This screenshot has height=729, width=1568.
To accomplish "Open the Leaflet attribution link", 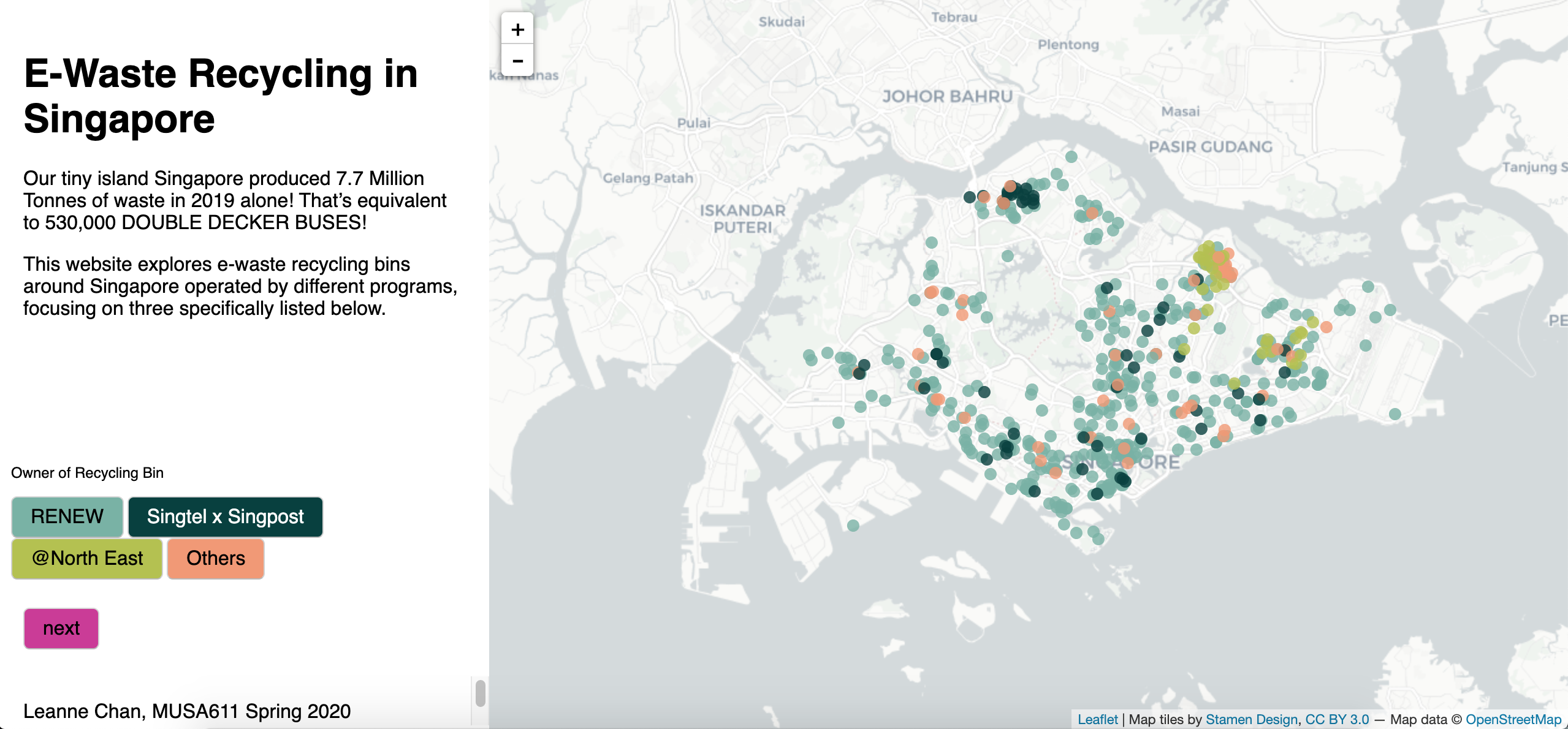I will [x=1097, y=719].
